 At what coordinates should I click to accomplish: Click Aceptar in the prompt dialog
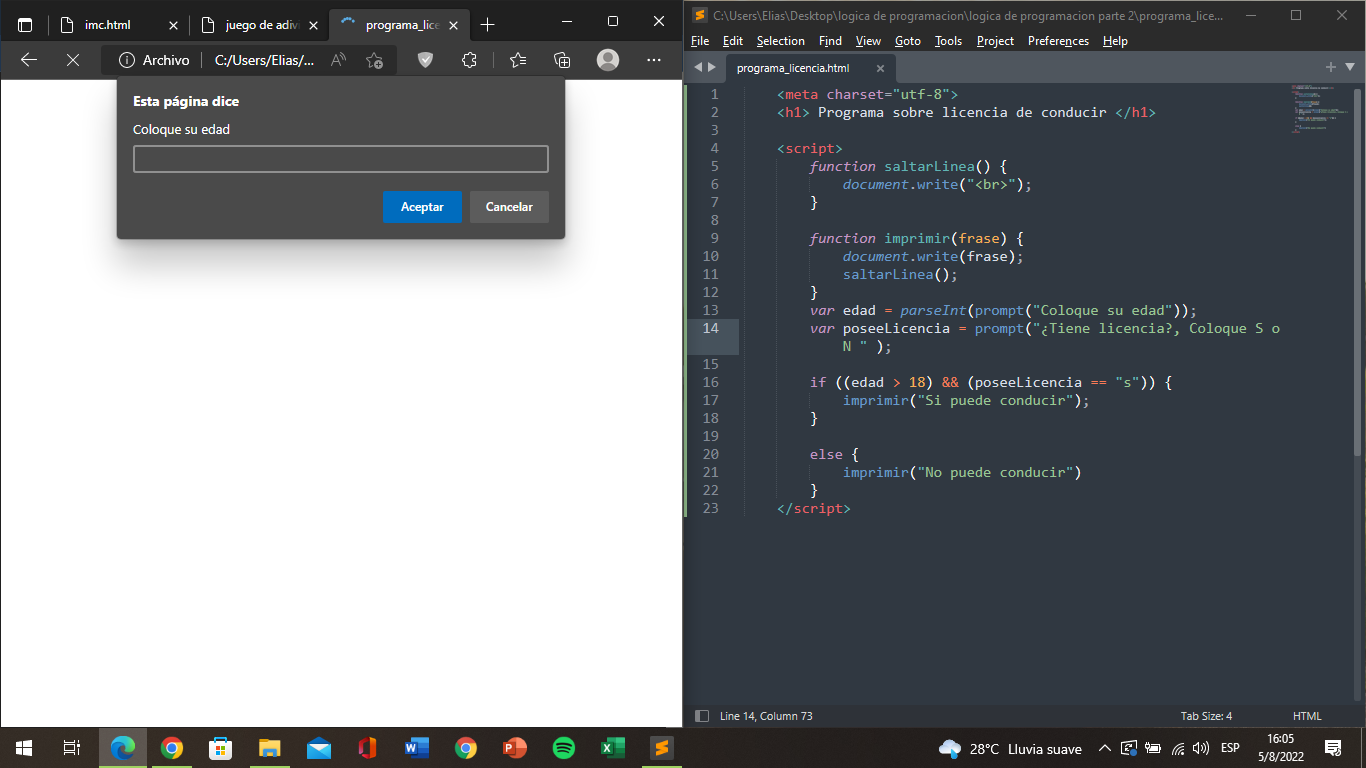tap(422, 207)
